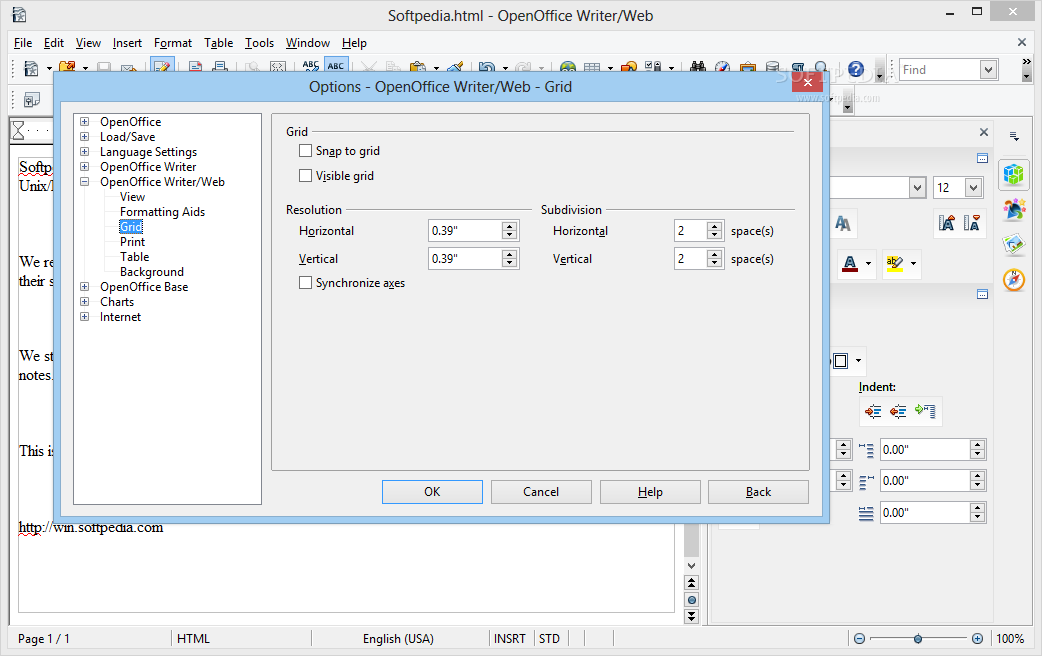Open the sidebar Properties deck
This screenshot has height=656, width=1042.
[1013, 175]
